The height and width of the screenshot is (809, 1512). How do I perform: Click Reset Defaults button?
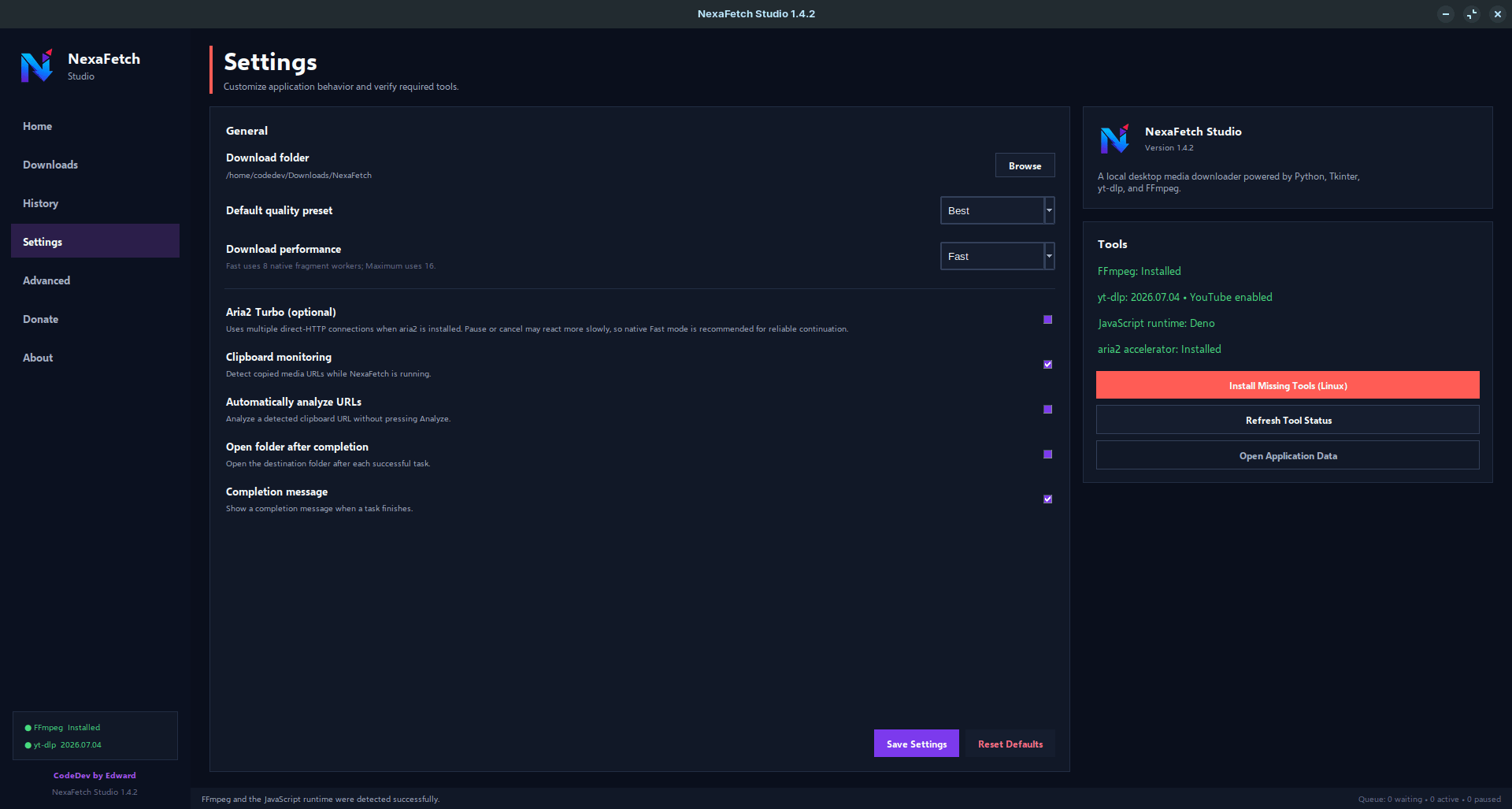tap(1010, 744)
